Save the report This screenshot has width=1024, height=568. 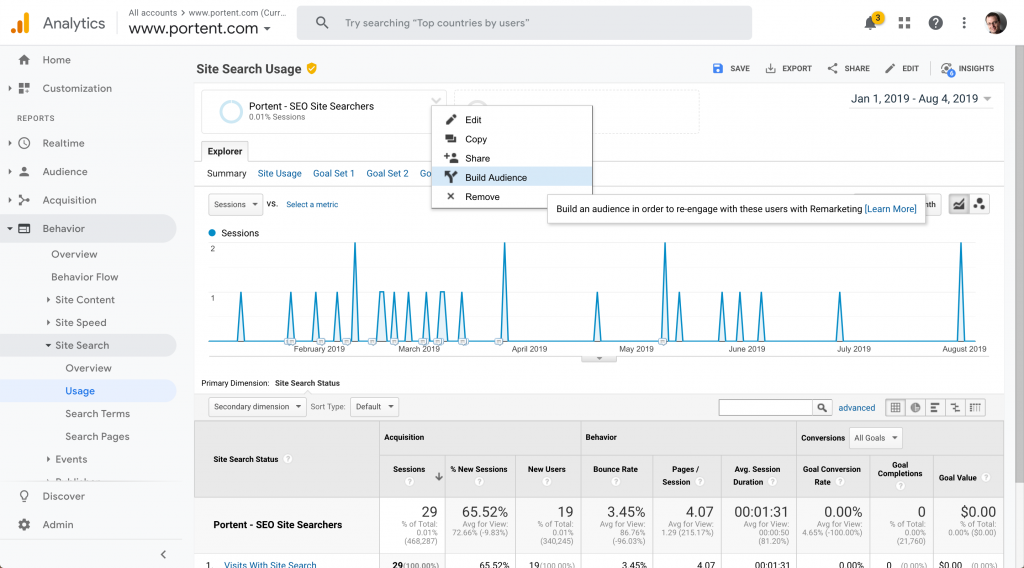731,69
